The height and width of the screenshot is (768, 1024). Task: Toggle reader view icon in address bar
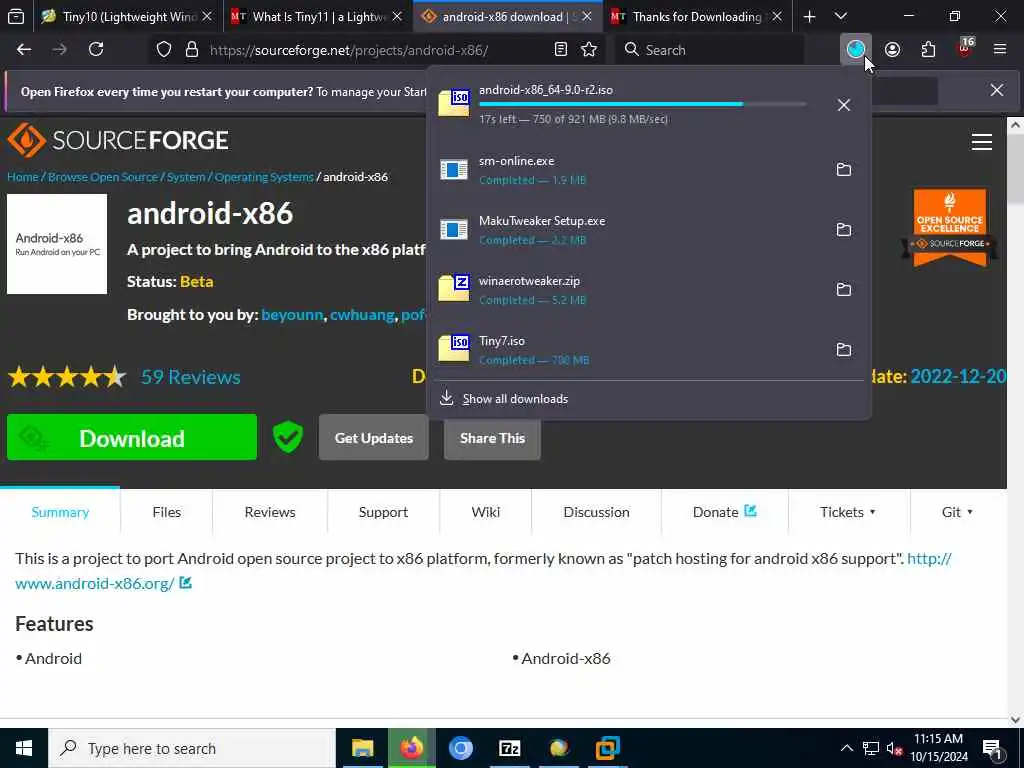(x=560, y=50)
